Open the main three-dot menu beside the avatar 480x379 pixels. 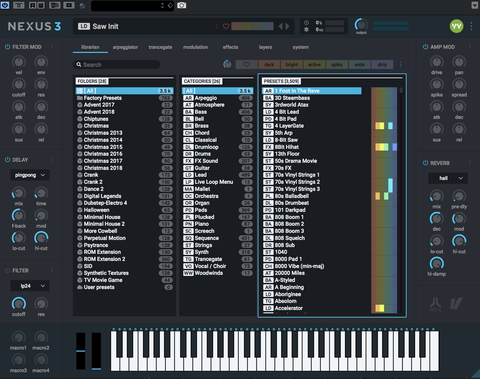[x=471, y=26]
